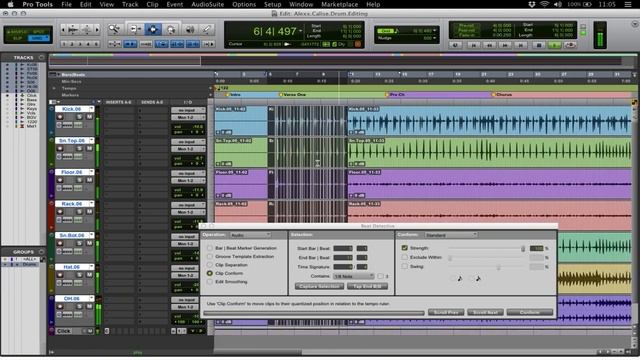640x360 pixels.
Task: Click zoom preset 1 button
Action: [x=64, y=44]
